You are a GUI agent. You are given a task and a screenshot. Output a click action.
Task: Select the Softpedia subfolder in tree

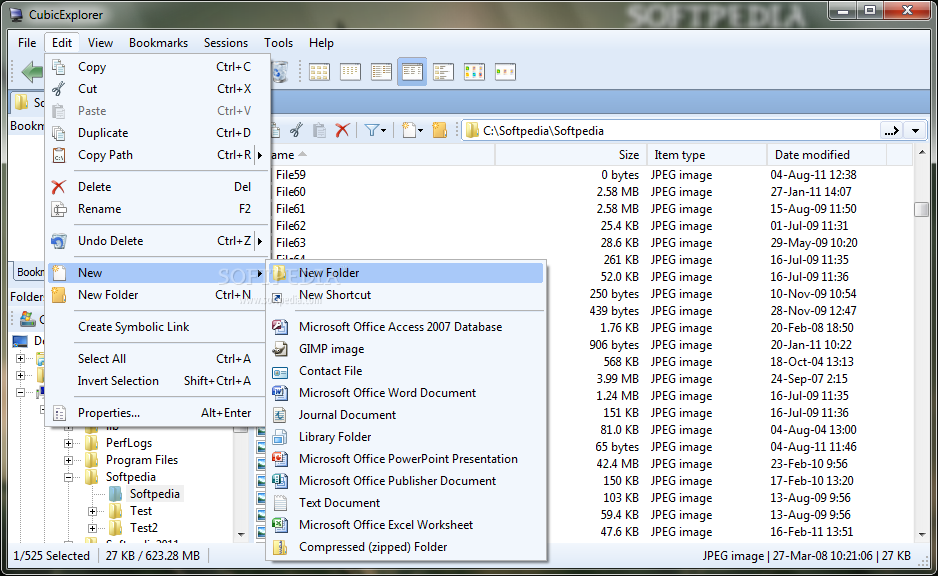pos(155,494)
